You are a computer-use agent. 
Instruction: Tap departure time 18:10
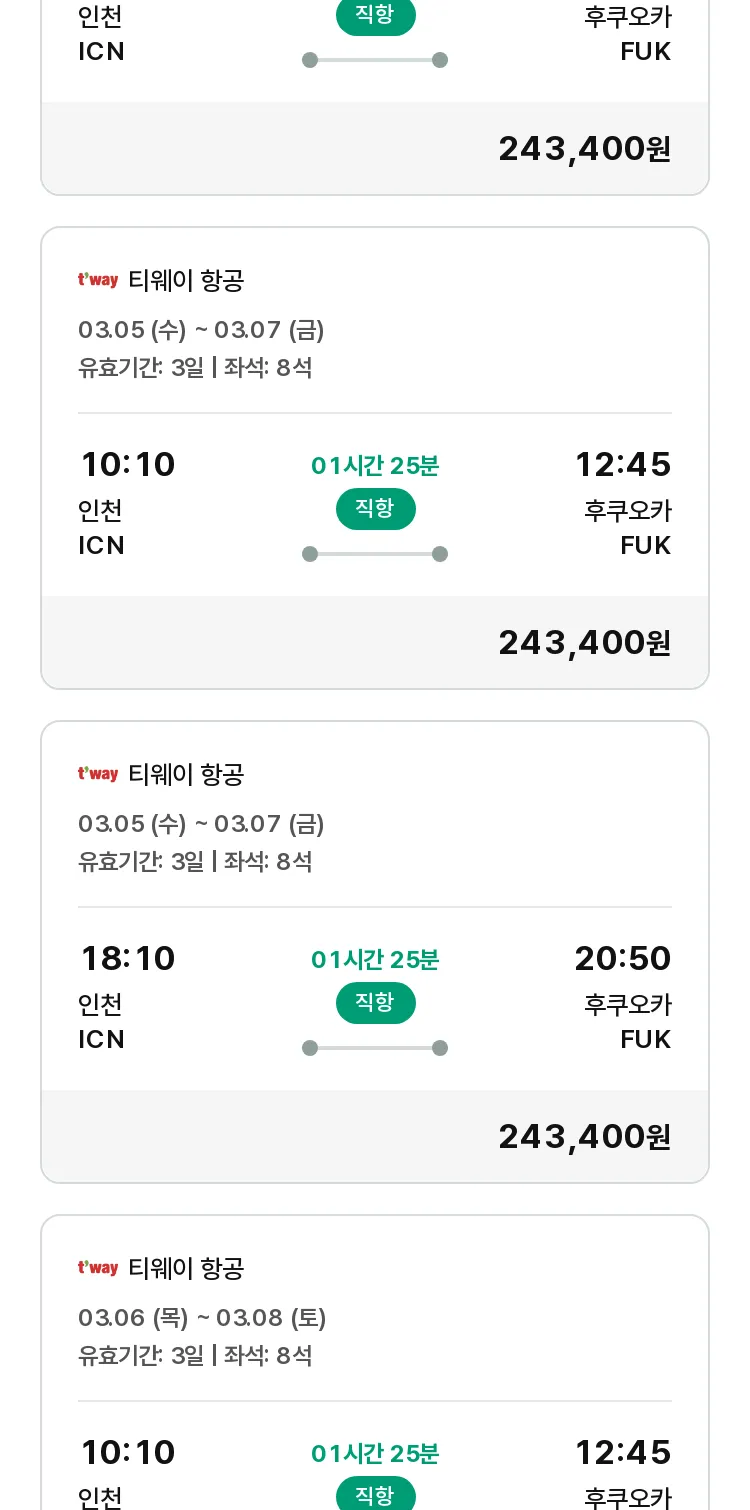[x=128, y=959]
